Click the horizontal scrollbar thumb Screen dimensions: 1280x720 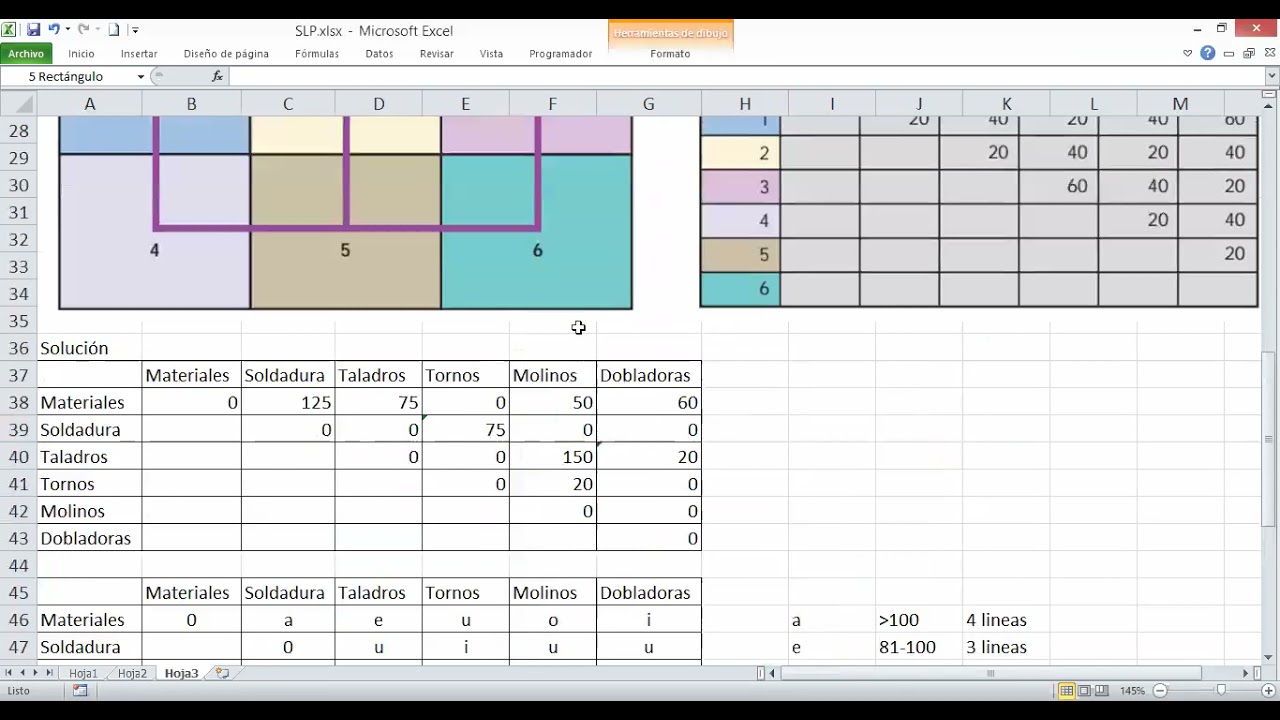990,674
